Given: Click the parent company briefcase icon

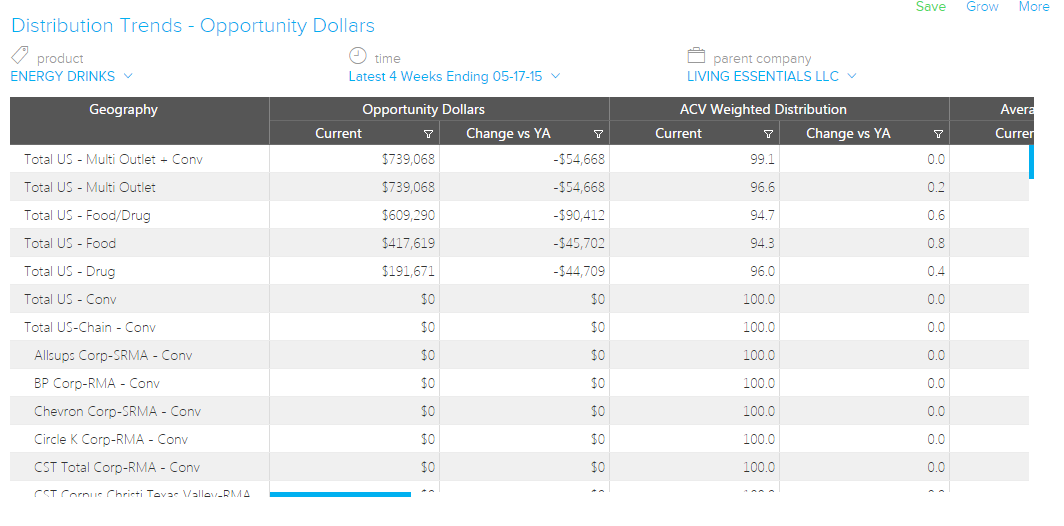Looking at the screenshot, I should point(697,56).
